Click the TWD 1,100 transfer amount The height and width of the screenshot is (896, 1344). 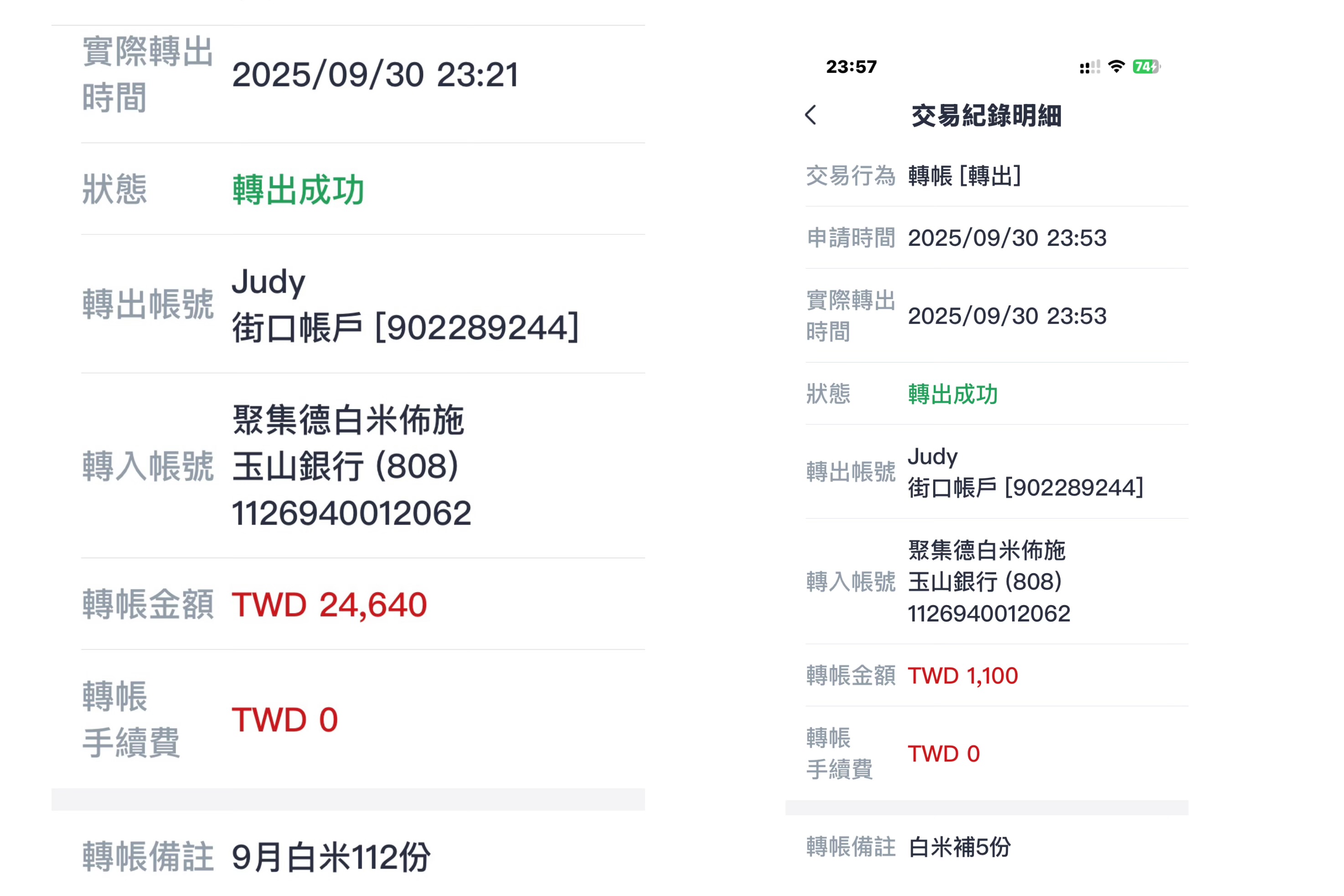click(963, 675)
